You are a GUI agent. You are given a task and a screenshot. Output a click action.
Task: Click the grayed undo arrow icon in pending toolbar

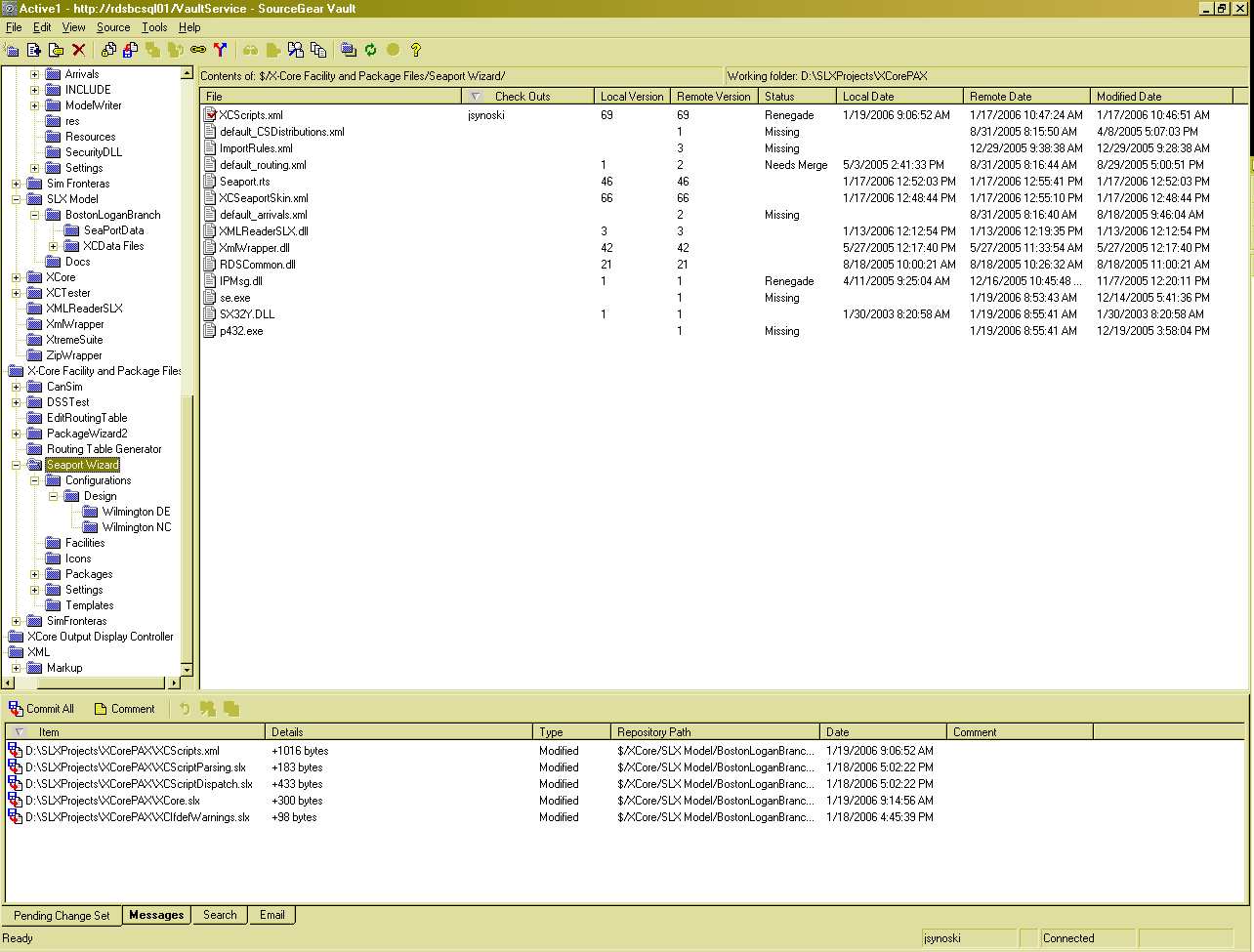(186, 709)
